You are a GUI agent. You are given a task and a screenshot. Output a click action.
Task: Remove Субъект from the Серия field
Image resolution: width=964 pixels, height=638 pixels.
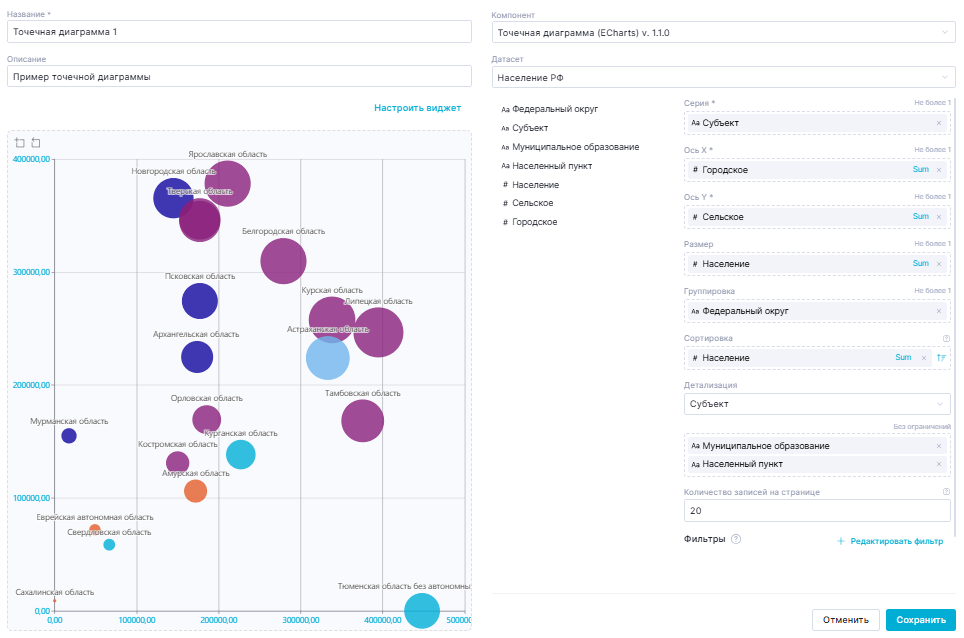click(x=938, y=123)
